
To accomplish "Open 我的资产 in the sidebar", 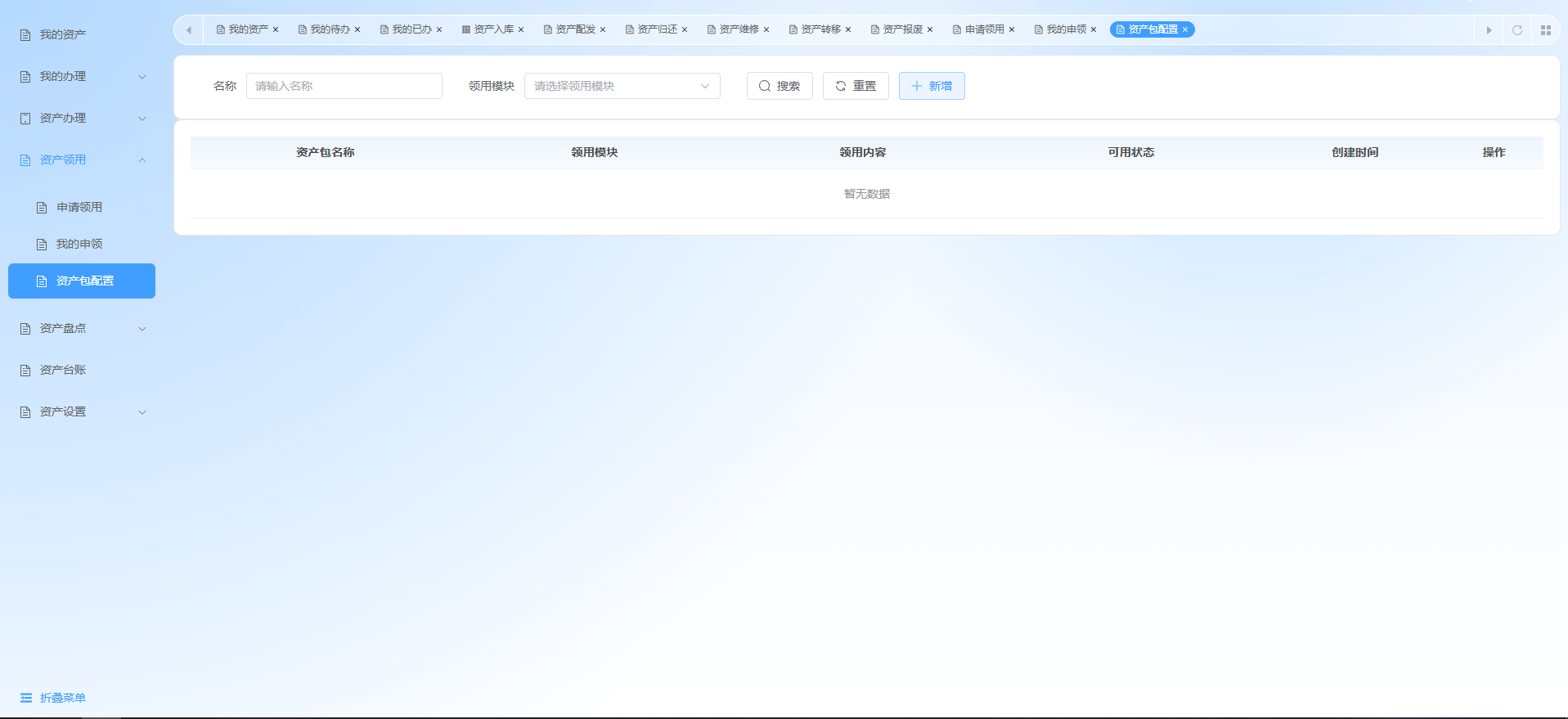I will click(82, 34).
